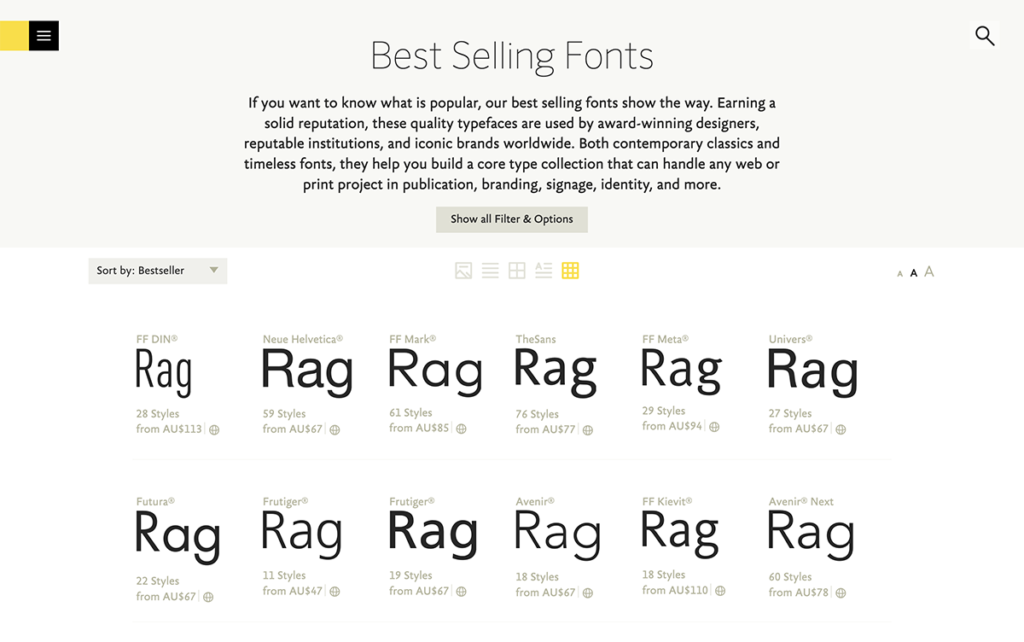Click the '59 Styles' text
1024x642 pixels.
point(284,414)
